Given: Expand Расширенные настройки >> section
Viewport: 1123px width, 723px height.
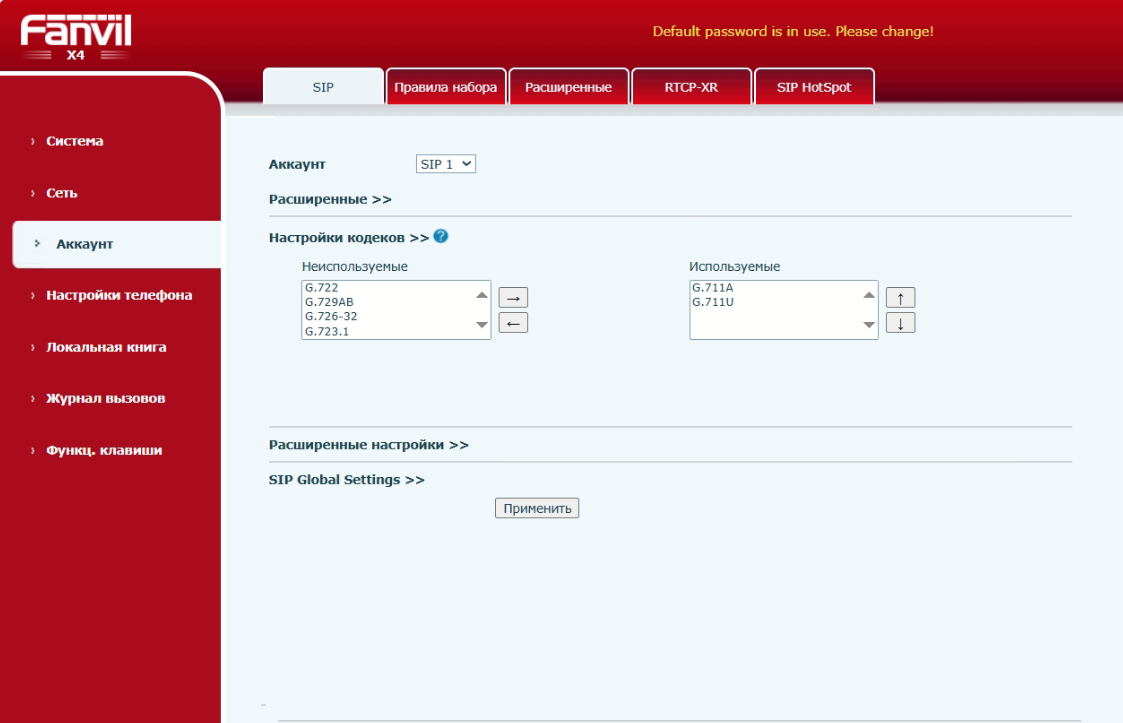Looking at the screenshot, I should (369, 445).
